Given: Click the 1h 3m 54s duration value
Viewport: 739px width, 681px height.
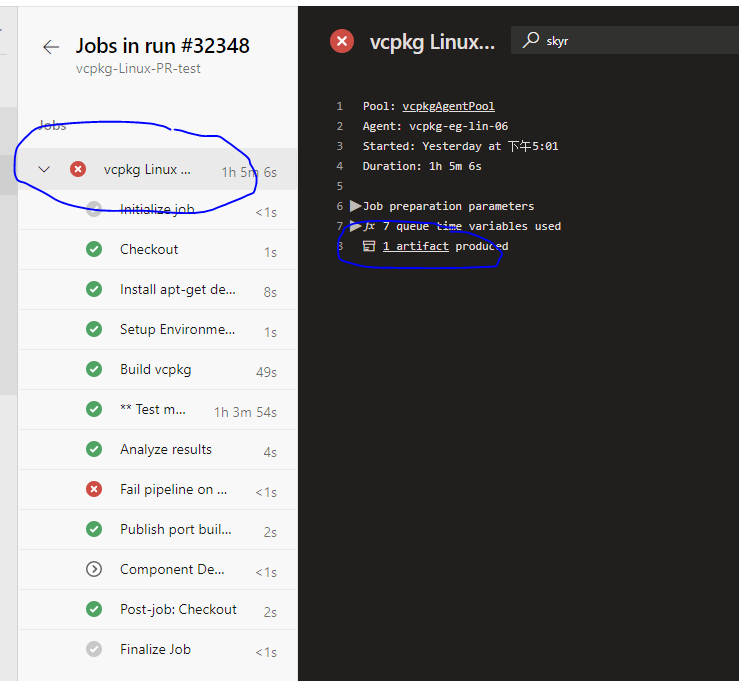Looking at the screenshot, I should (245, 412).
